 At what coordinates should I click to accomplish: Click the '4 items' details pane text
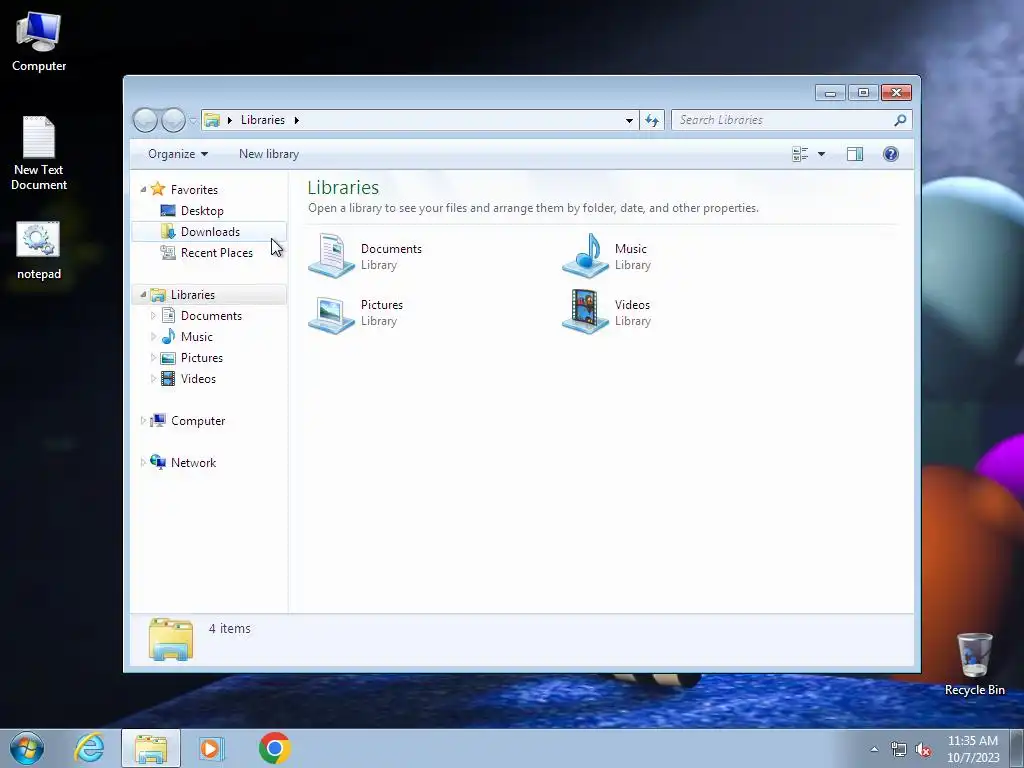point(229,629)
